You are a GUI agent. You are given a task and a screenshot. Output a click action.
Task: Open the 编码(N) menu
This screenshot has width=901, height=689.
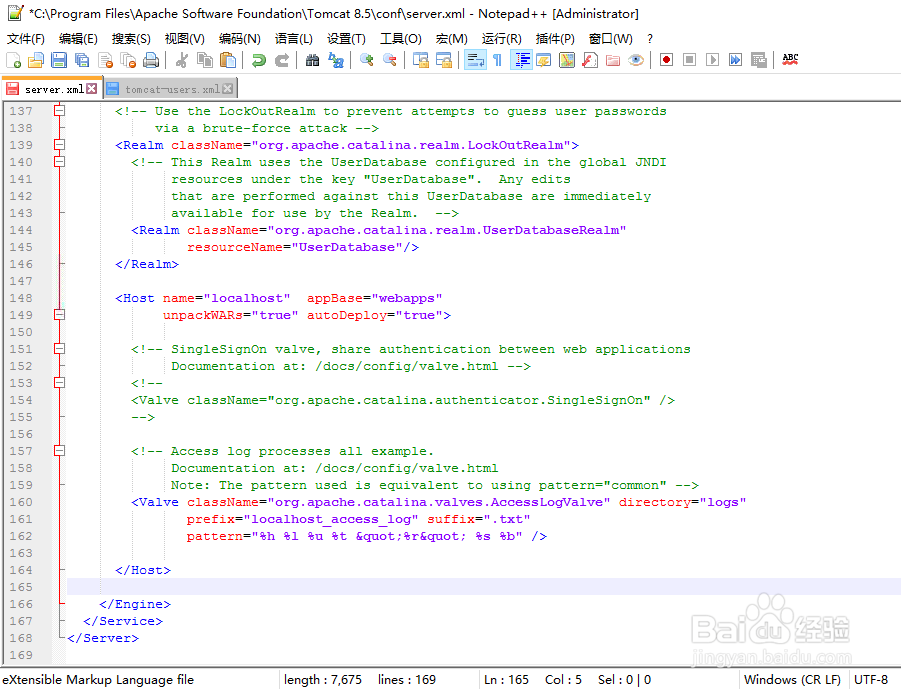pos(240,39)
